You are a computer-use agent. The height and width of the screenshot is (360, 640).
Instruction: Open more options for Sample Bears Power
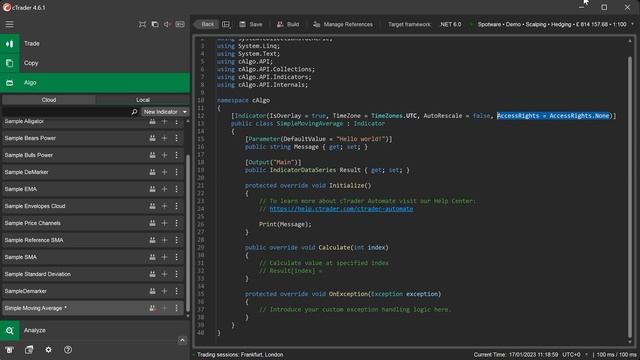pos(176,138)
